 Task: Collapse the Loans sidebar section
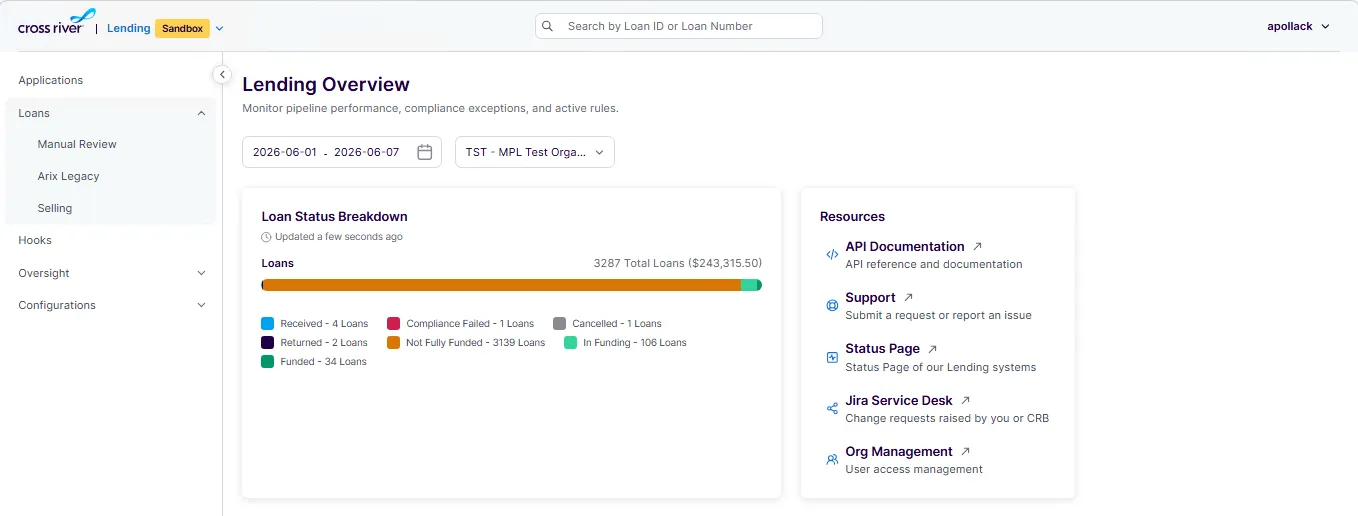[201, 113]
